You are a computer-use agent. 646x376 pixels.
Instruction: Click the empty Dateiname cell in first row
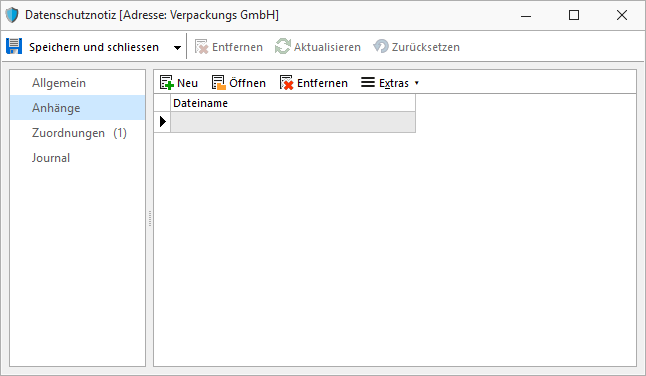coord(293,122)
